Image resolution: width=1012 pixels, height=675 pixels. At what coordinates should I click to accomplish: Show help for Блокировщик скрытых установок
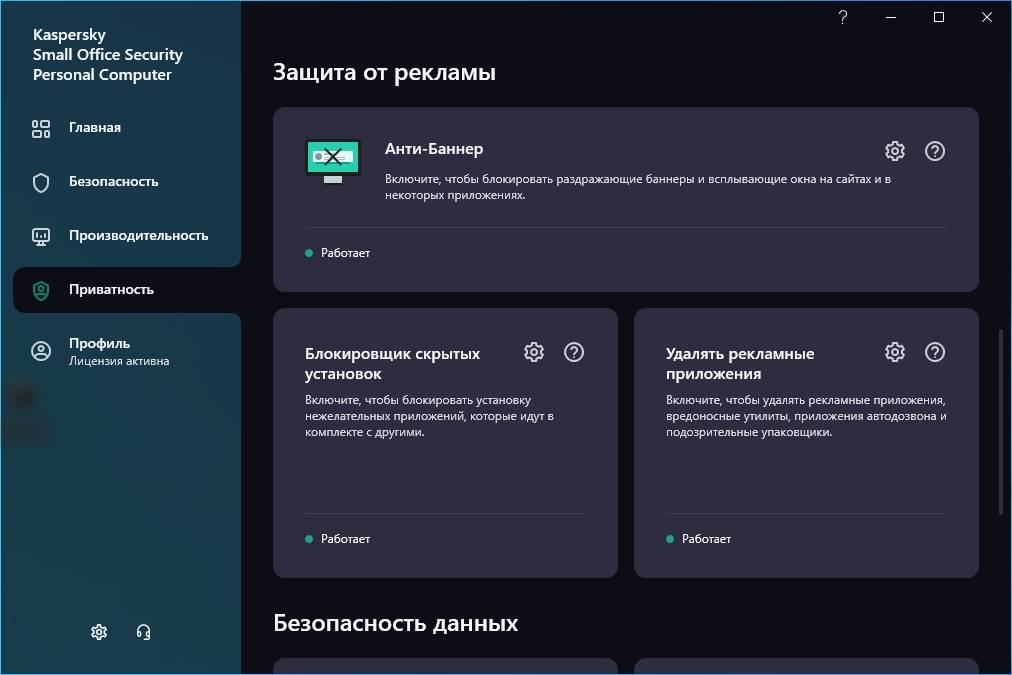pos(574,352)
